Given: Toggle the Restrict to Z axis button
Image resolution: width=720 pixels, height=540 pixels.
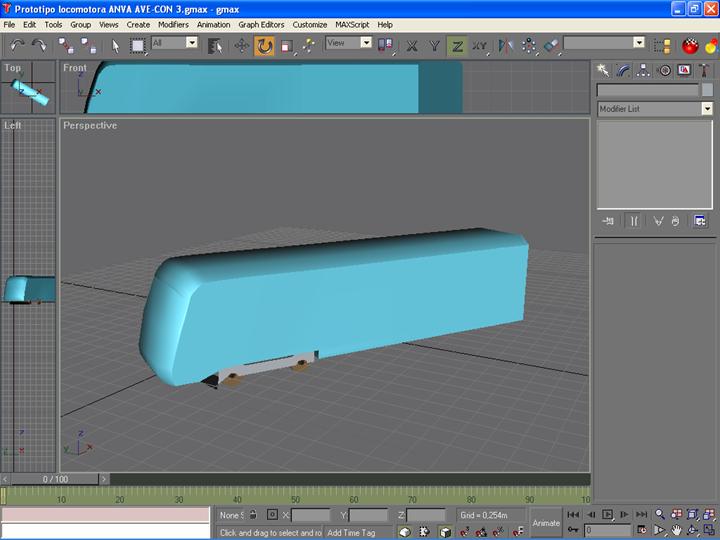Looking at the screenshot, I should (x=457, y=45).
